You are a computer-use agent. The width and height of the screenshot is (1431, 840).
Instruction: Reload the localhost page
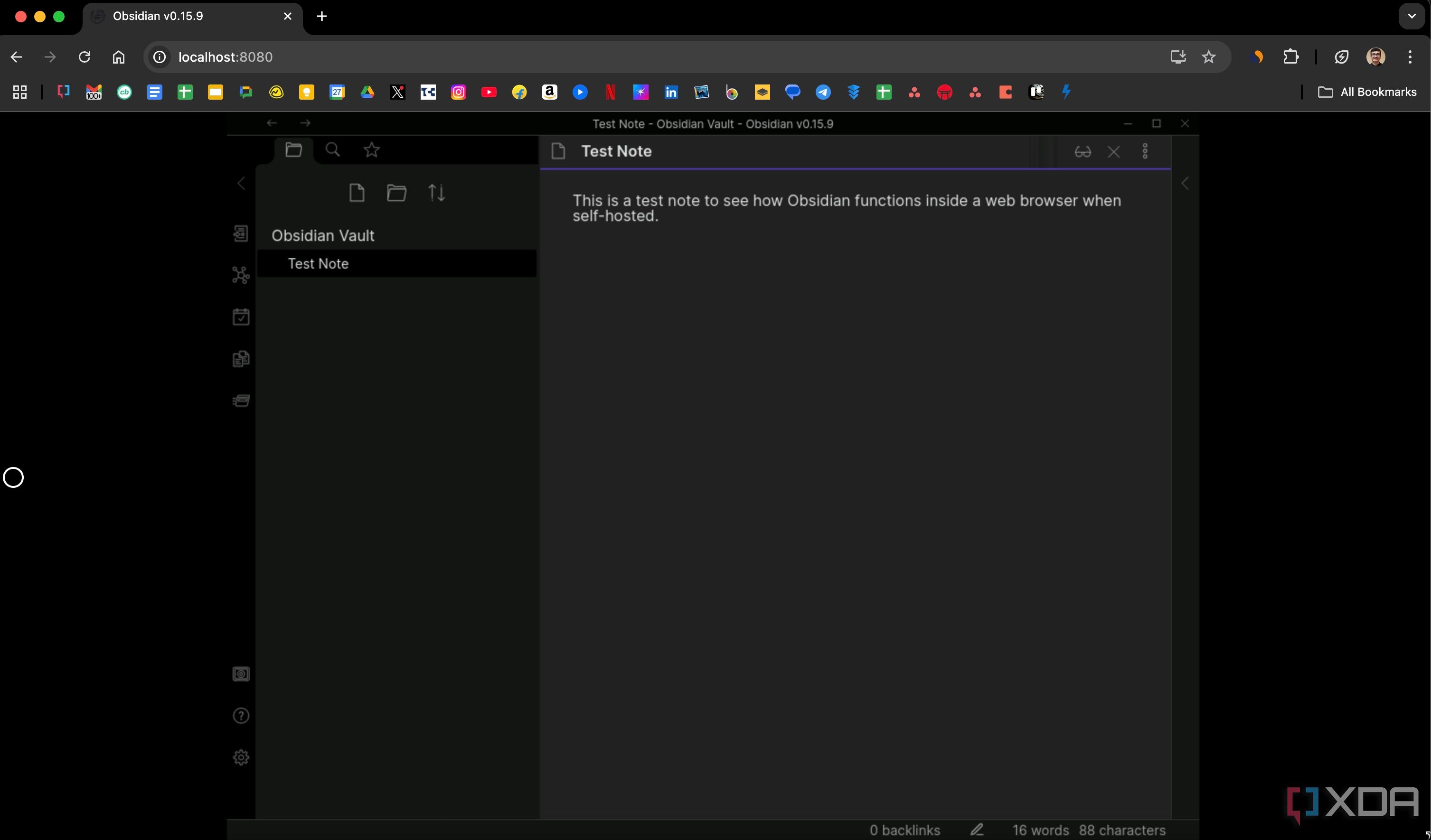(x=85, y=57)
